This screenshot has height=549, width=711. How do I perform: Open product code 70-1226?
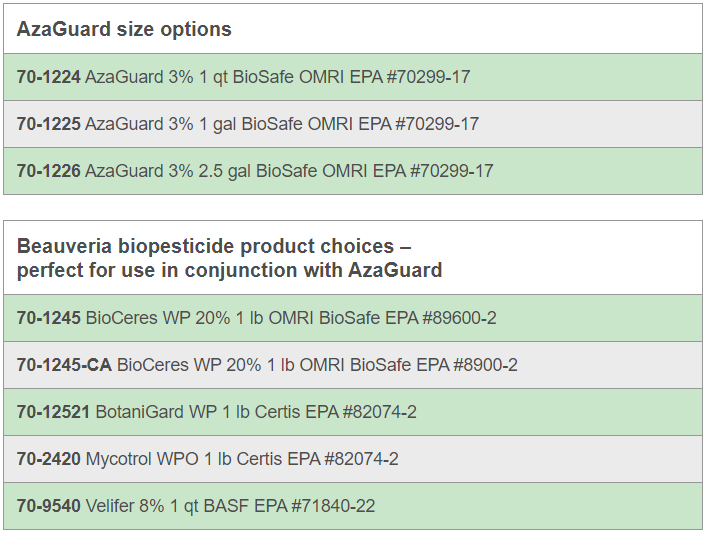coord(49,171)
